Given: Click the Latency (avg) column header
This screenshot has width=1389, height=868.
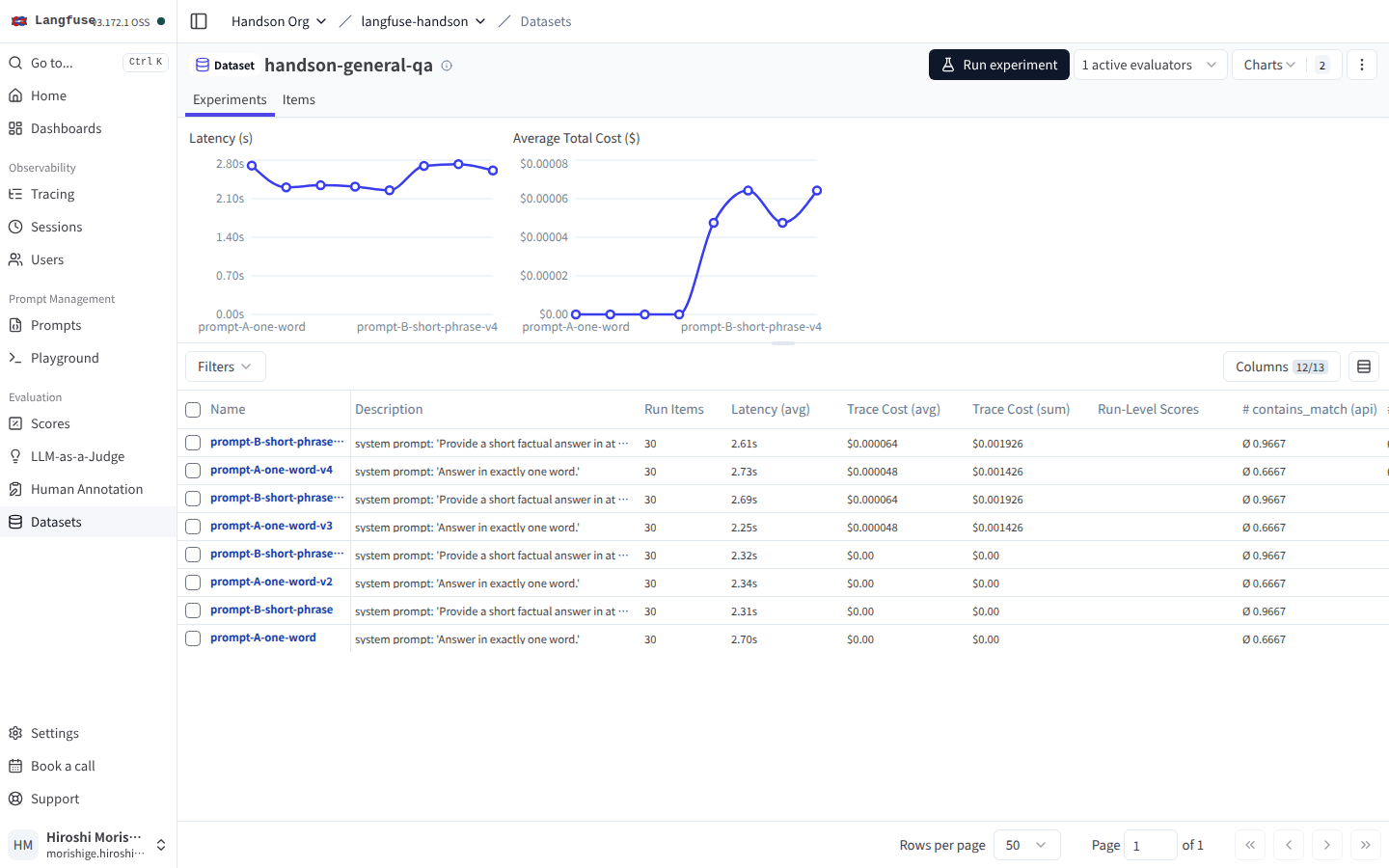Looking at the screenshot, I should 771,409.
